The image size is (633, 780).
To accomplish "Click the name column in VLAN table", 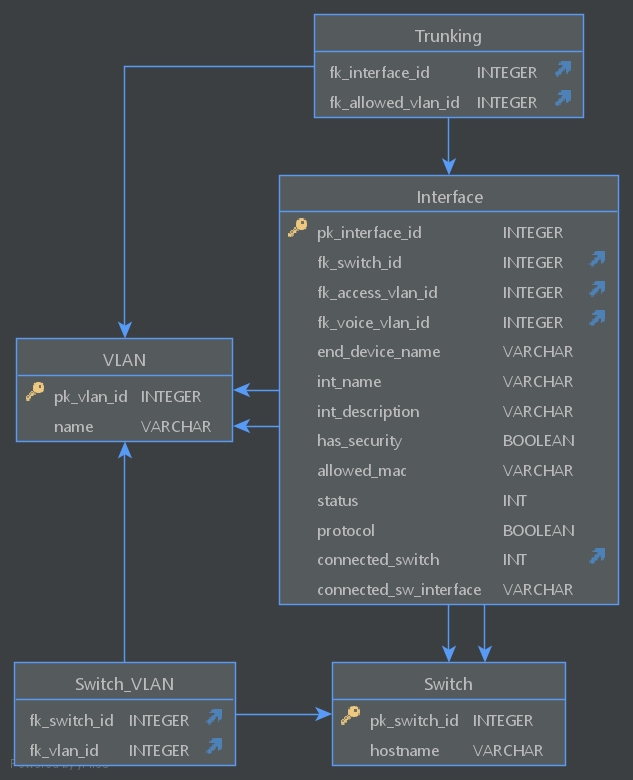I will pyautogui.click(x=124, y=426).
